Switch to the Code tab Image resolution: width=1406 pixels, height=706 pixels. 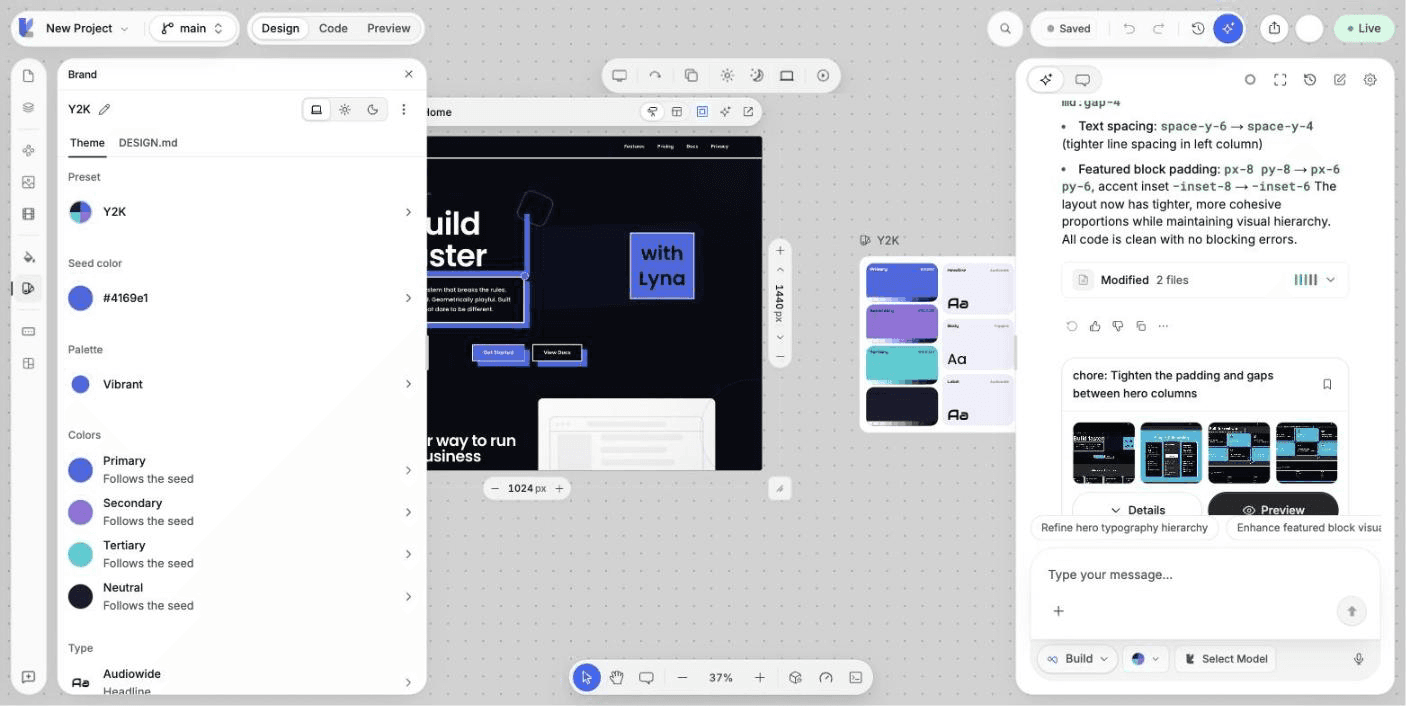(x=333, y=28)
